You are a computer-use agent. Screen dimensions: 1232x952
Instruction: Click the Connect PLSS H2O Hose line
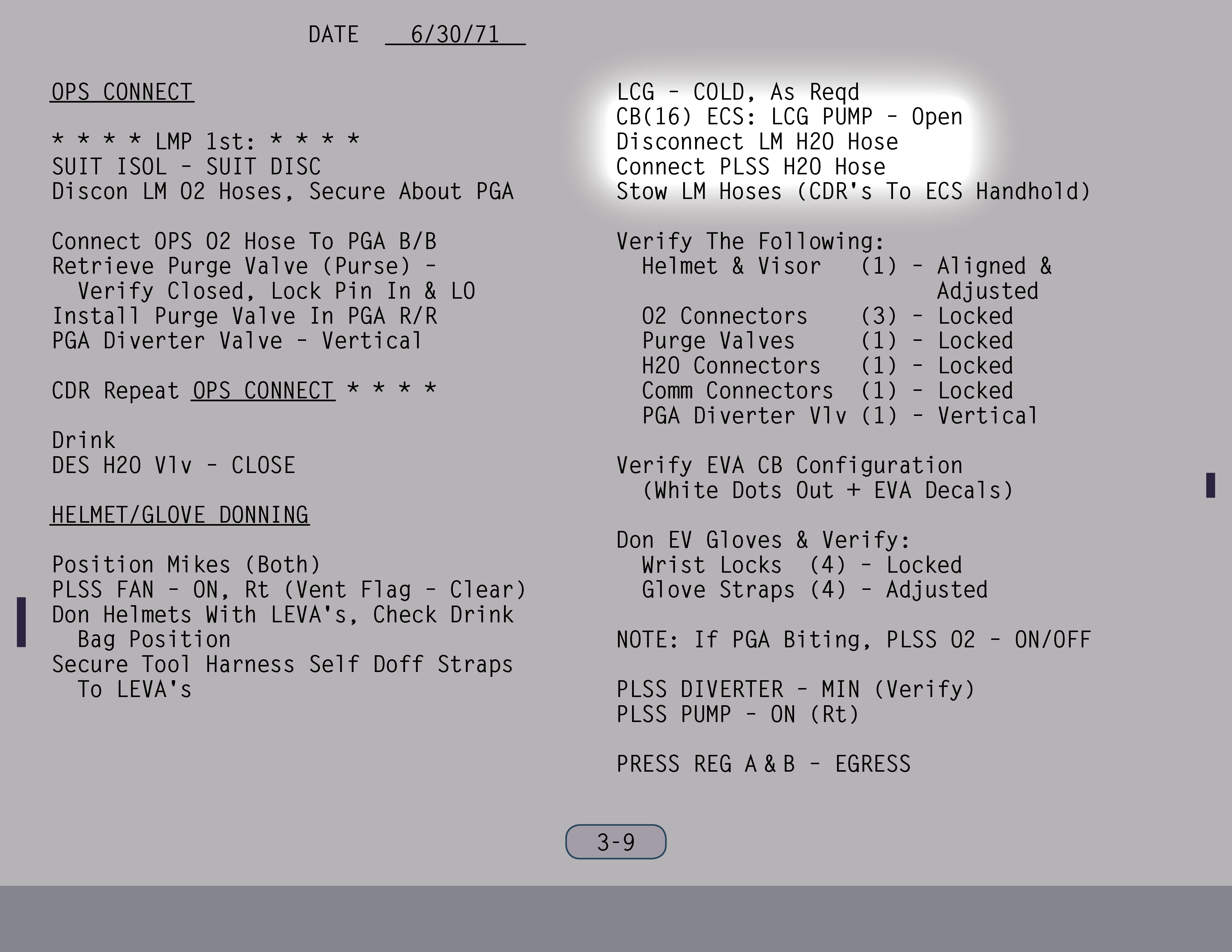(x=750, y=167)
